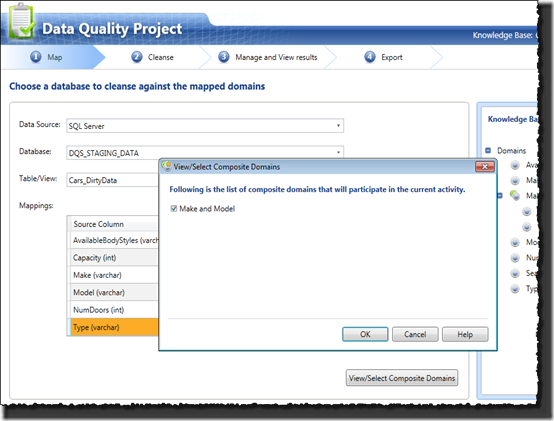This screenshot has height=421, width=554.
Task: Click the Cancel button
Action: (x=415, y=334)
